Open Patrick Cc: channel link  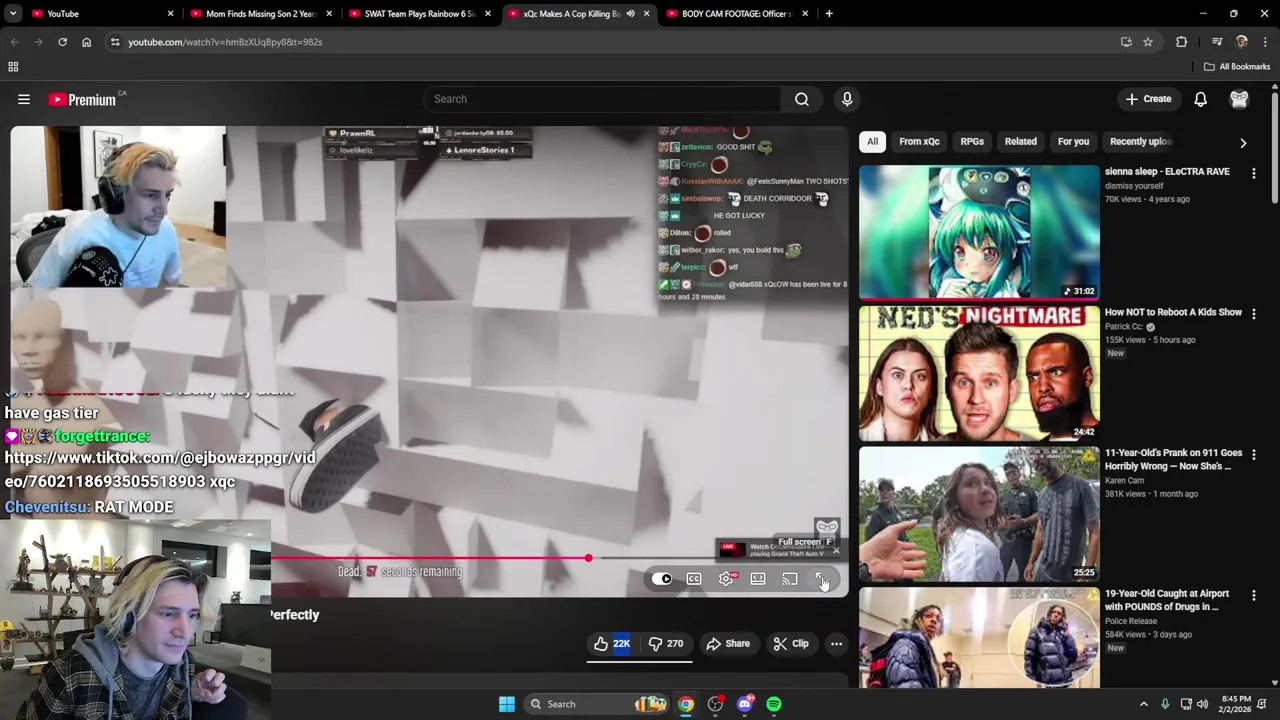(x=1124, y=327)
